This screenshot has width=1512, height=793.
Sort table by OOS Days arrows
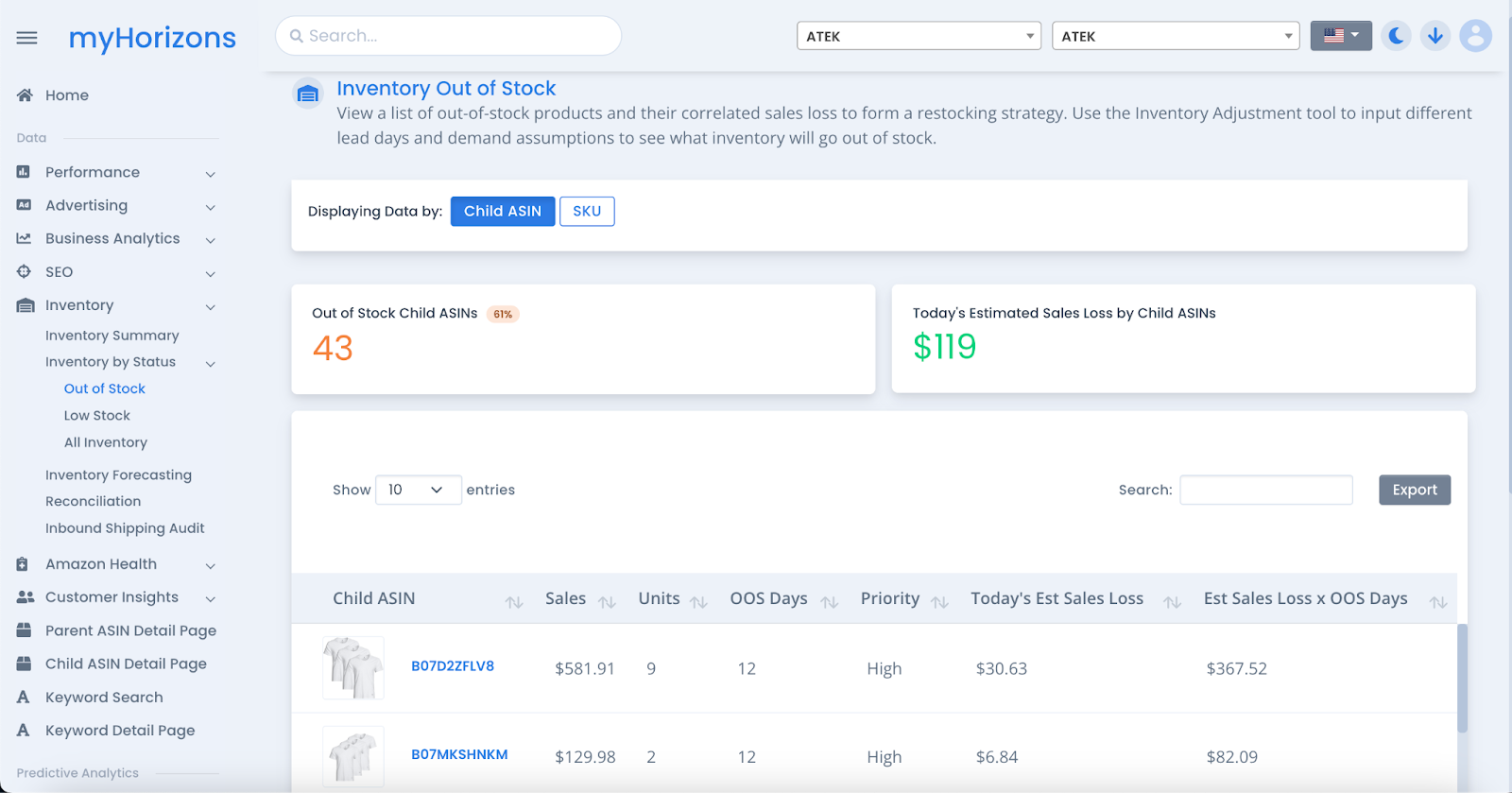pyautogui.click(x=830, y=602)
